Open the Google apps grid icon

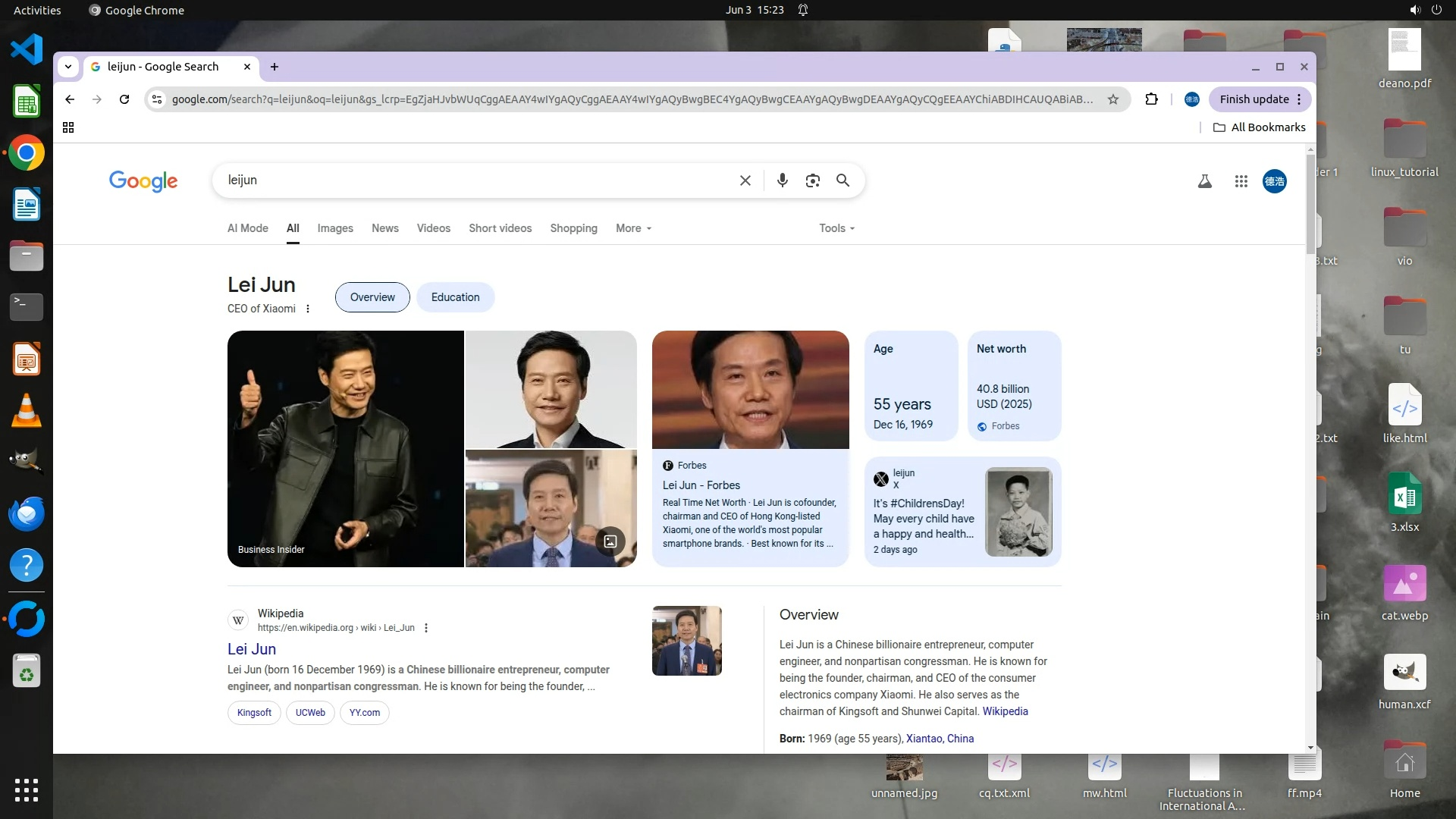click(1241, 181)
